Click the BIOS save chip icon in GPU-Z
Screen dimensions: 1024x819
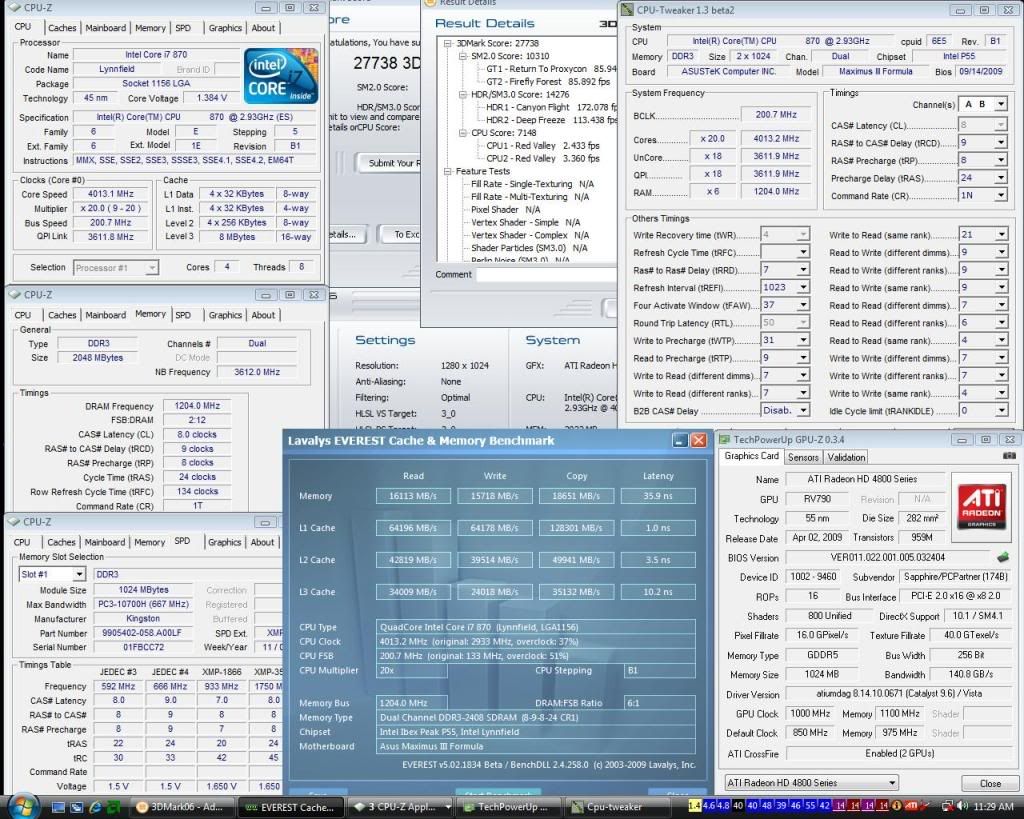tap(1003, 558)
